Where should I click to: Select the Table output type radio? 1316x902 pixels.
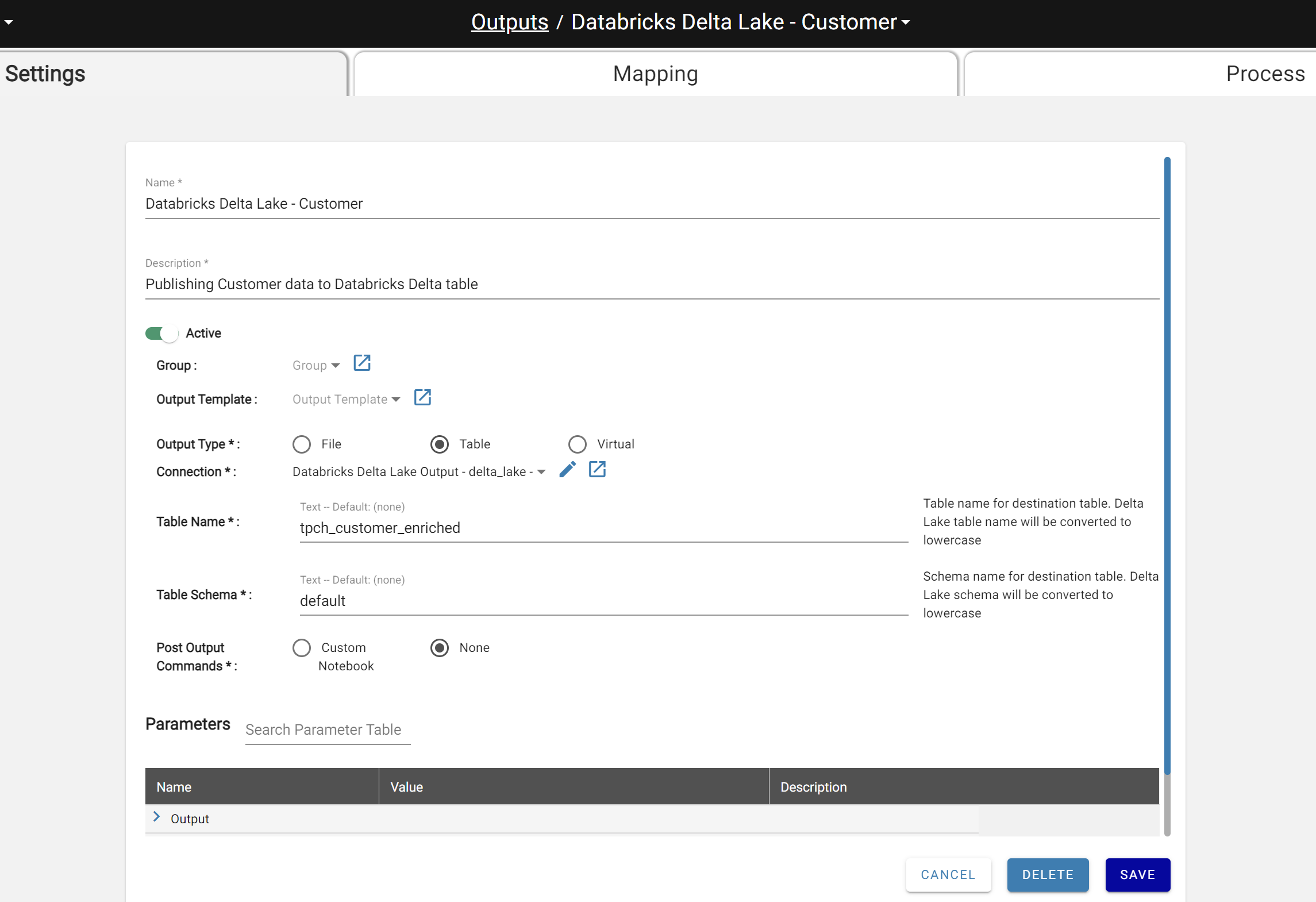pyautogui.click(x=440, y=444)
